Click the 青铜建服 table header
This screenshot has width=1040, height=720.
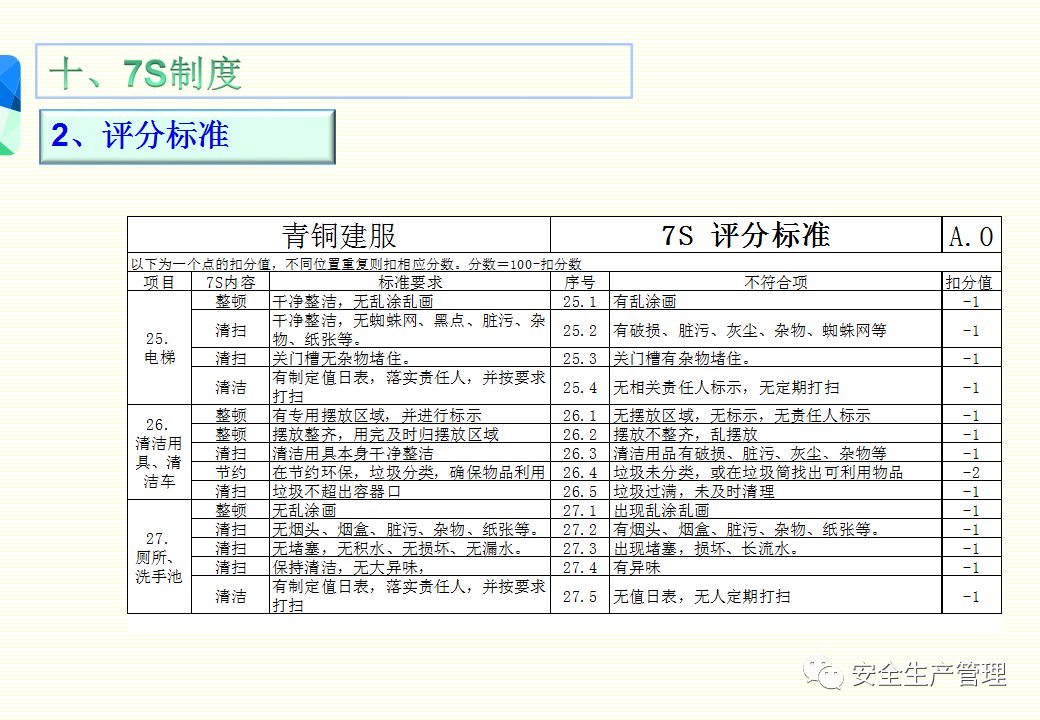[x=339, y=235]
